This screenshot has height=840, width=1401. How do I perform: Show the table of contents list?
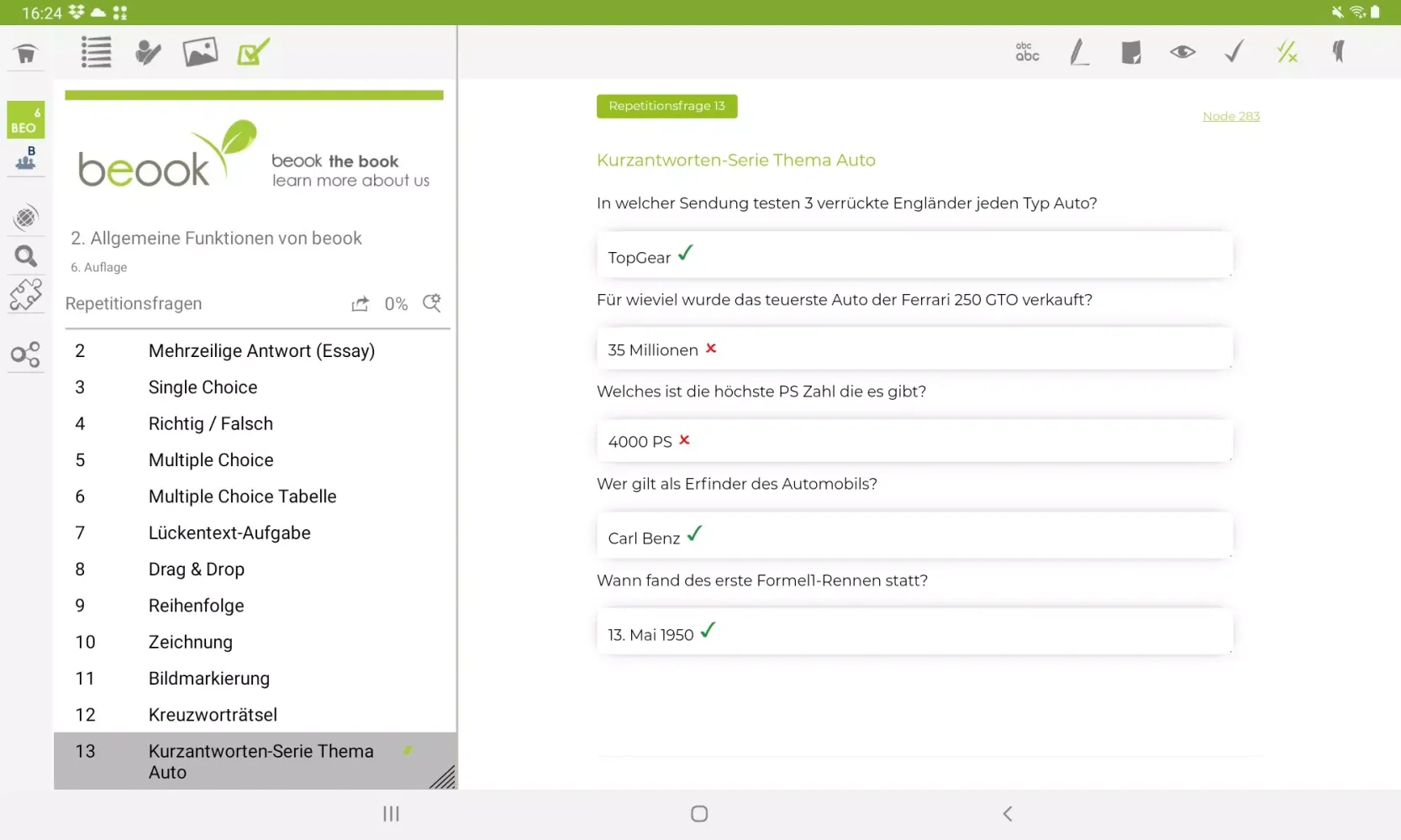coord(96,52)
